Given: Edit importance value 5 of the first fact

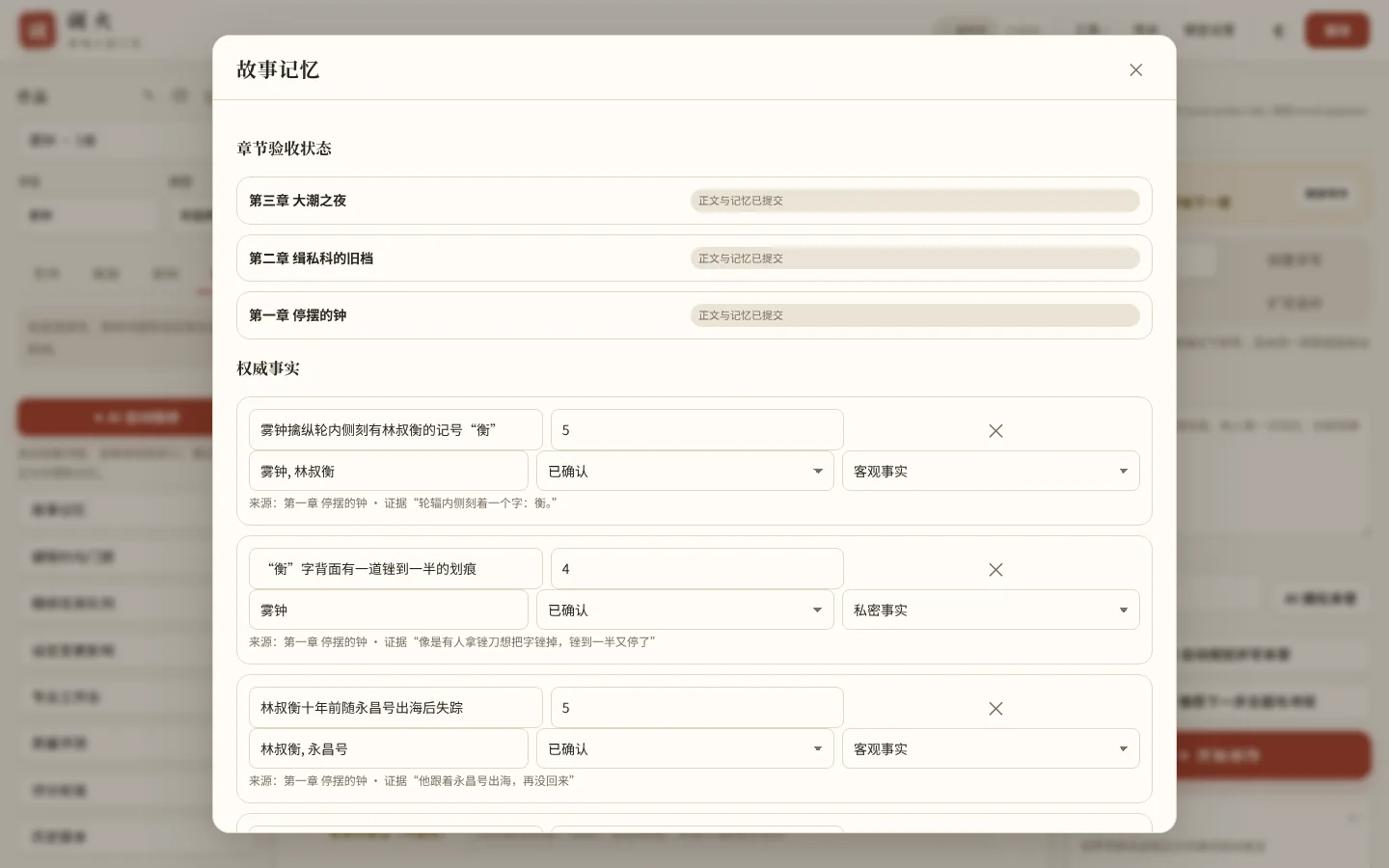Looking at the screenshot, I should pyautogui.click(x=696, y=430).
